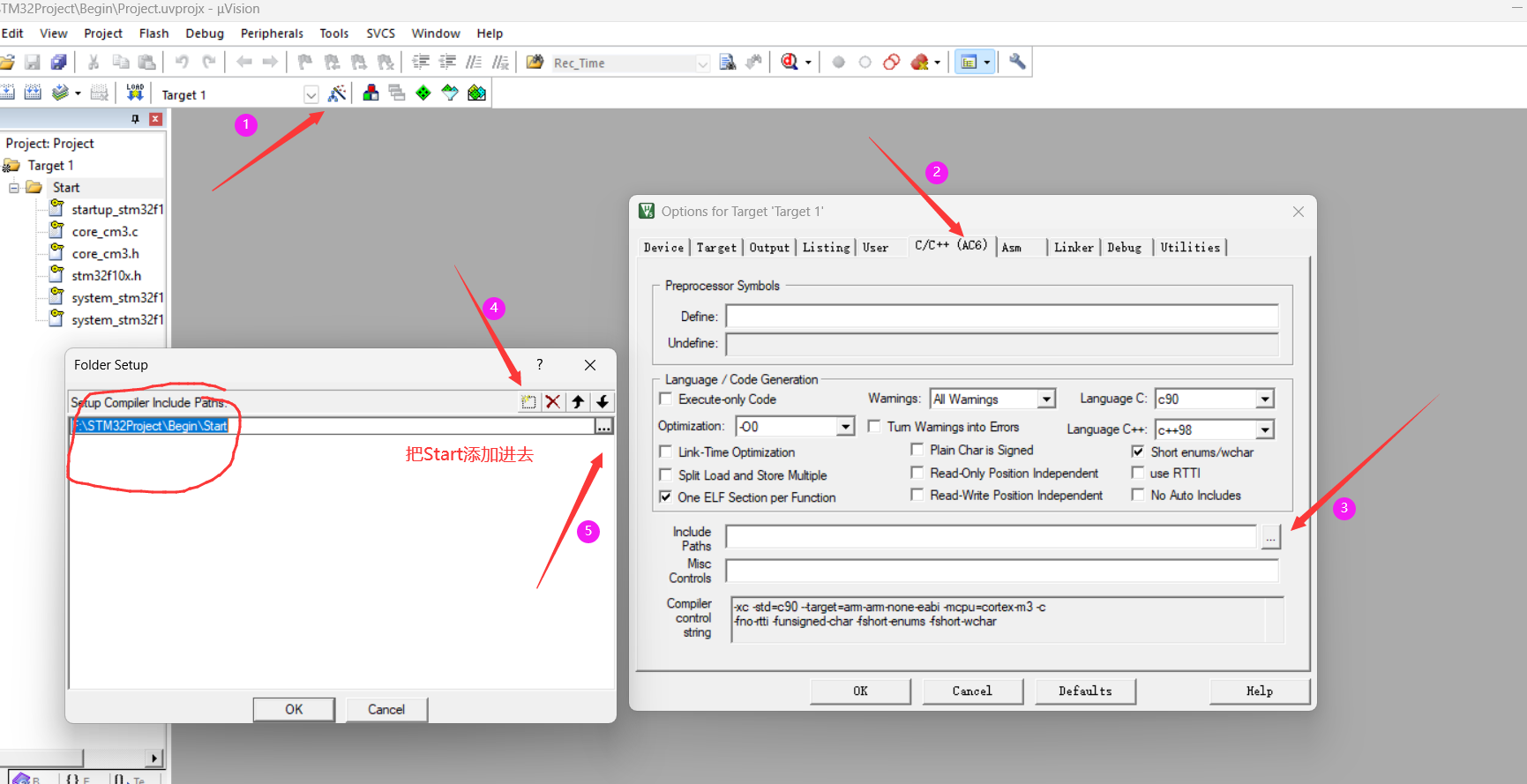Click the Define input field
1527x784 pixels.
(1002, 316)
